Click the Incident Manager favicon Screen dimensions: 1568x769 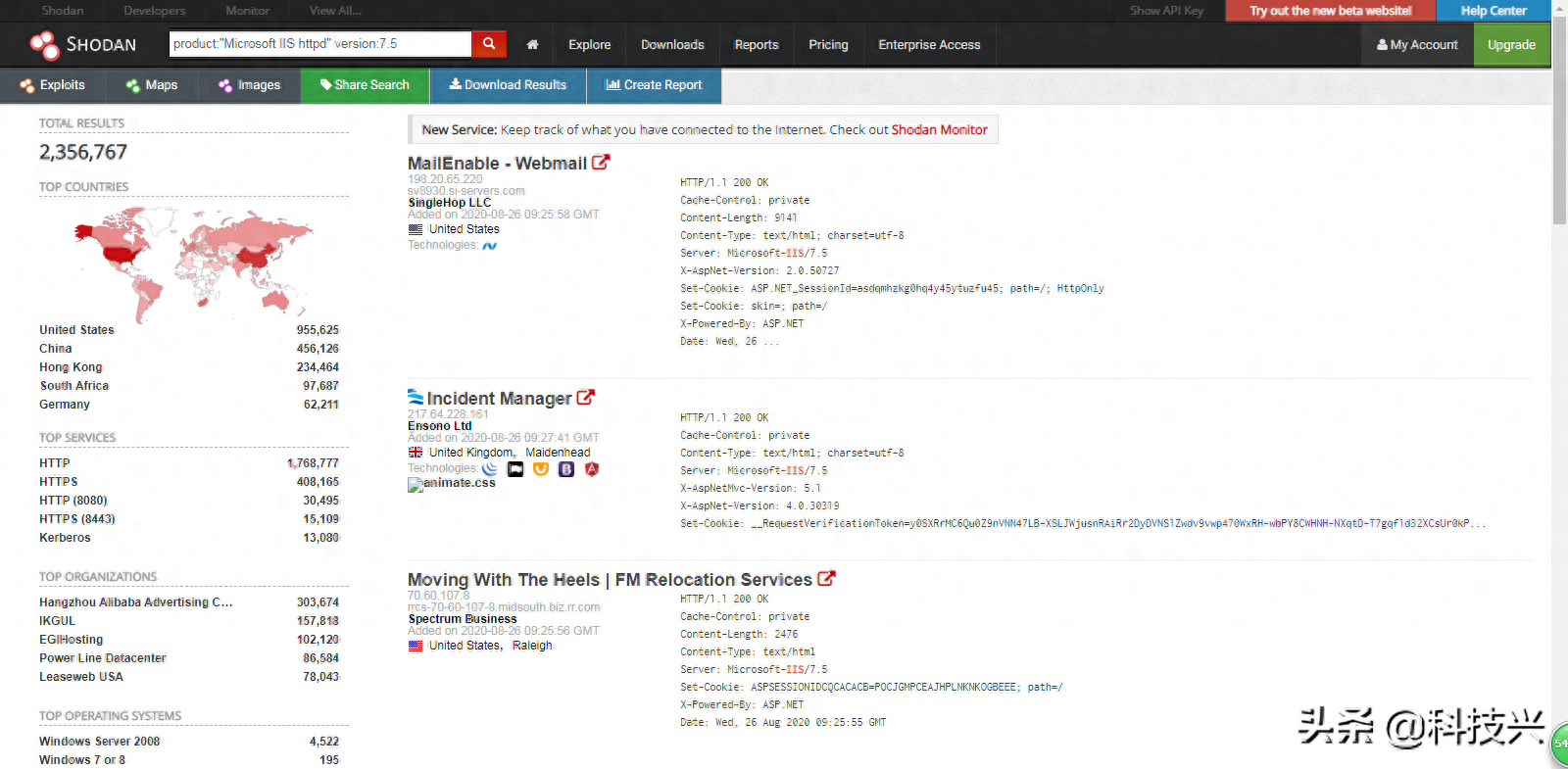(416, 397)
